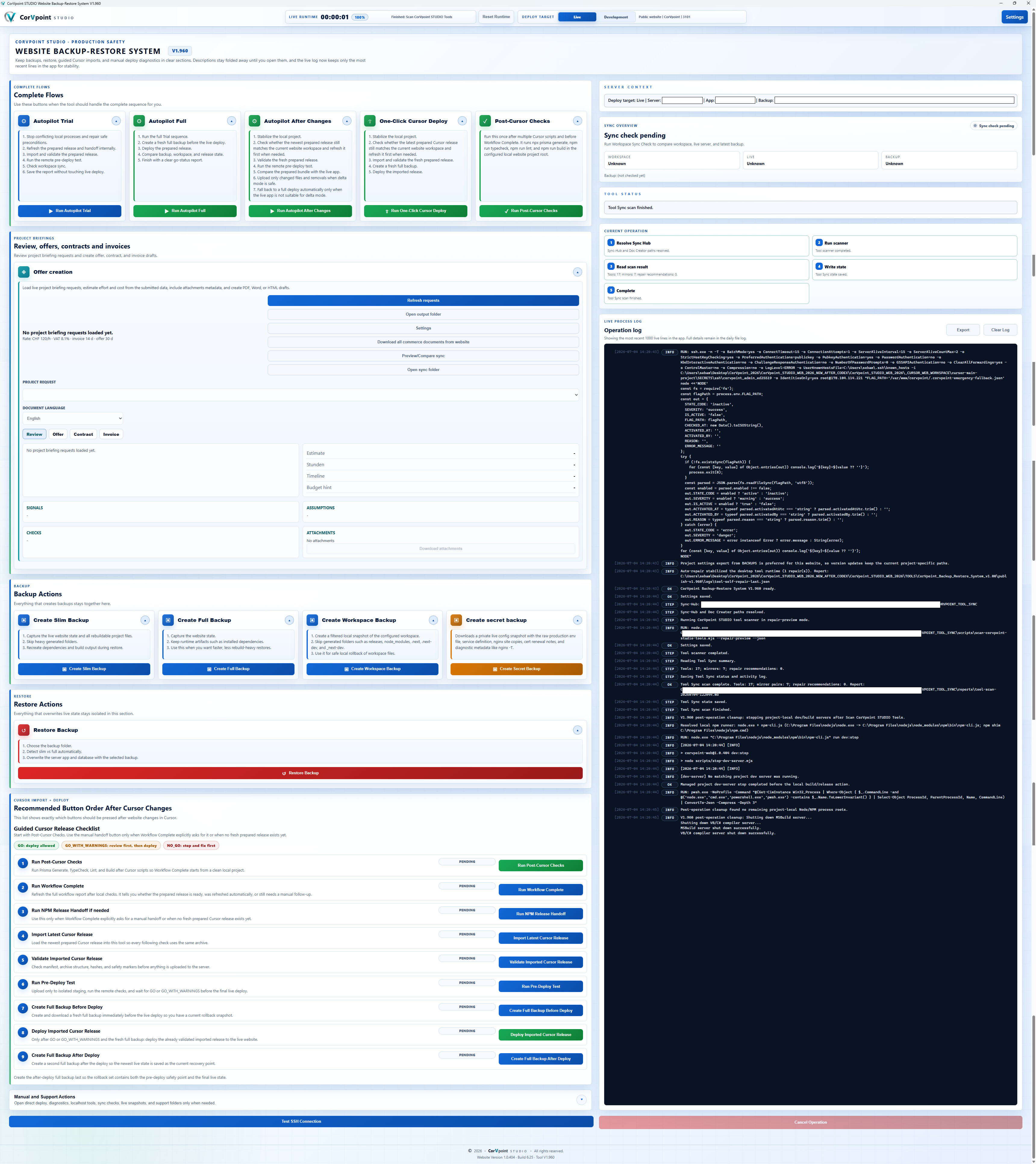Collapse the Autopilot After Changes card
This screenshot has height=1164, width=1036.
(347, 121)
